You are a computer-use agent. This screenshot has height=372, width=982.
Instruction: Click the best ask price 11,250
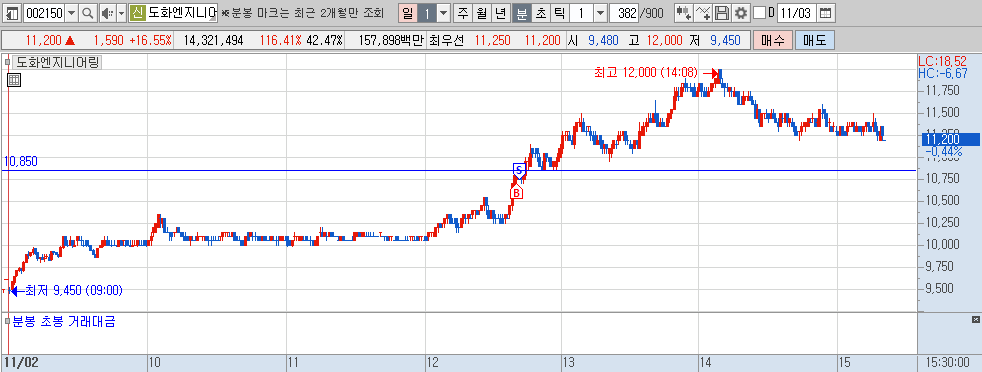coord(492,41)
